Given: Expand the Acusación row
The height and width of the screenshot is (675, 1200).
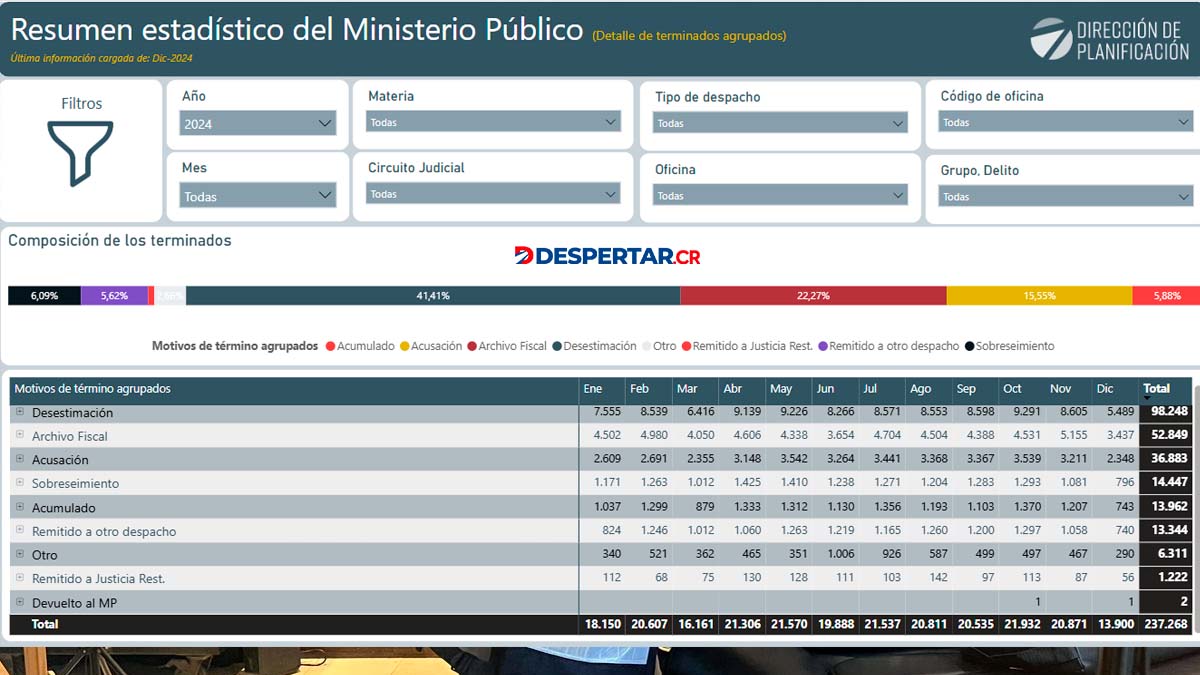Looking at the screenshot, I should [20, 459].
